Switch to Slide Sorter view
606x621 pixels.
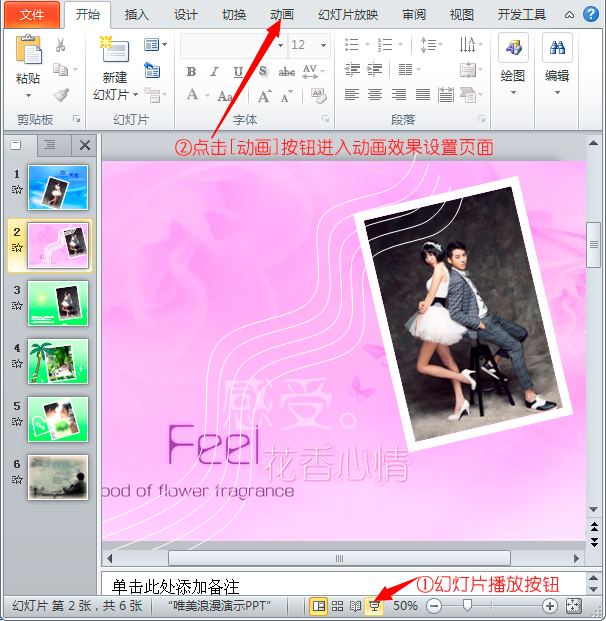(337, 606)
